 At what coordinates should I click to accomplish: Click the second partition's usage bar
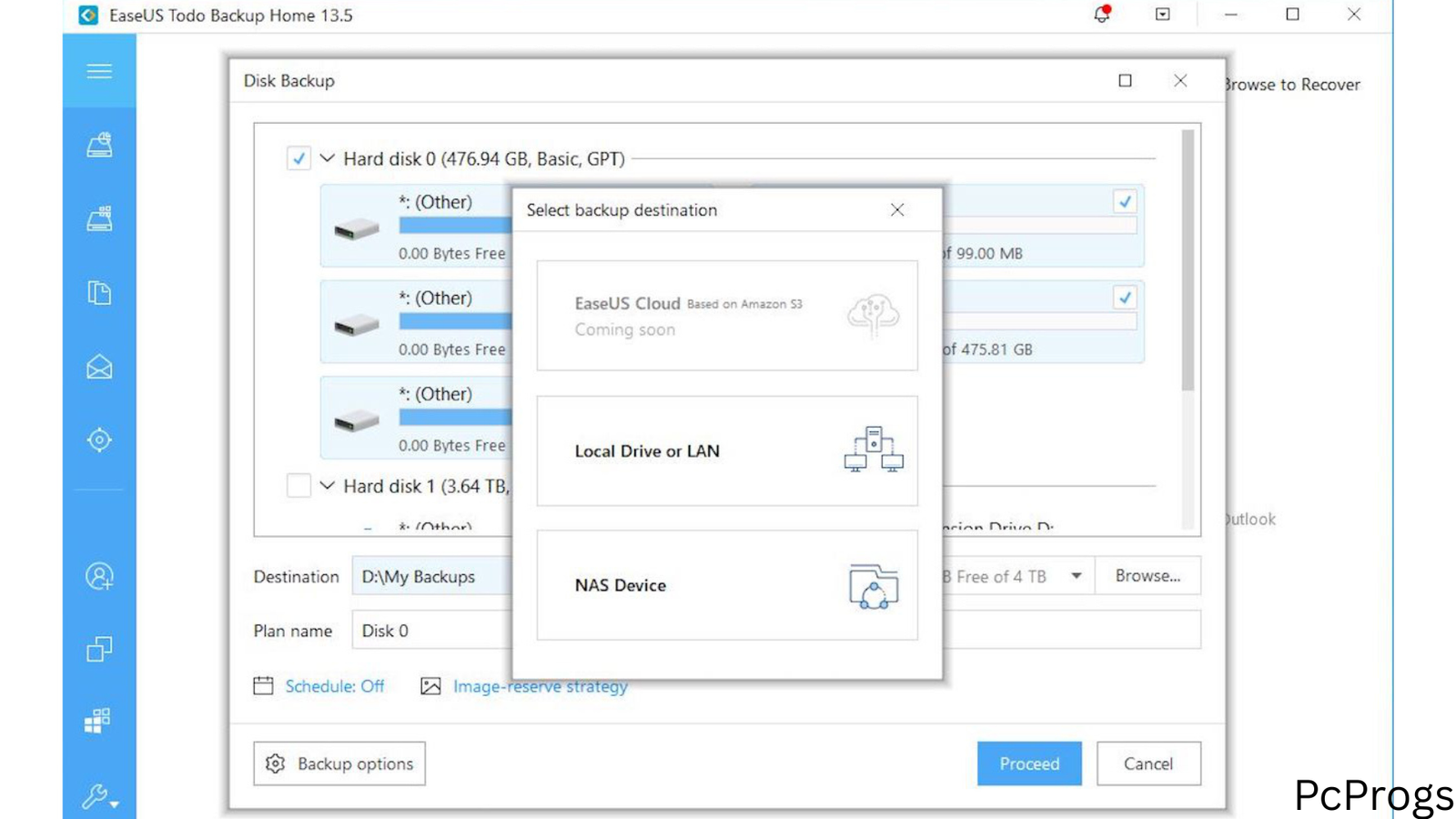[455, 321]
